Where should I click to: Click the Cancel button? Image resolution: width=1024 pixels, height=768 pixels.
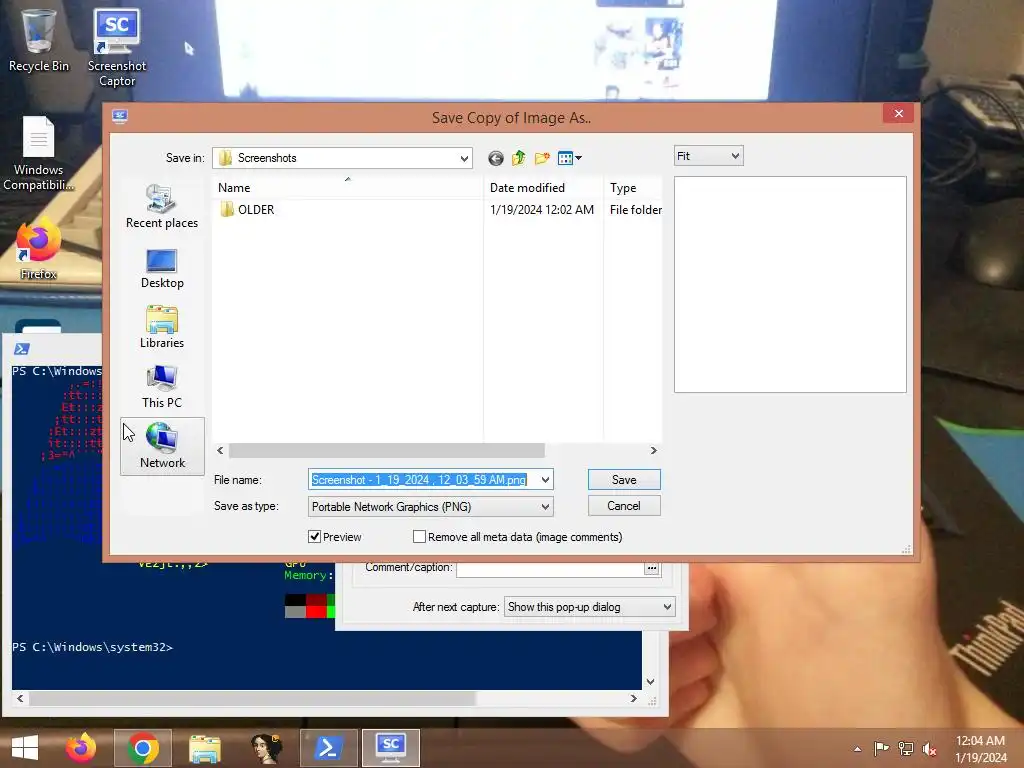click(624, 505)
